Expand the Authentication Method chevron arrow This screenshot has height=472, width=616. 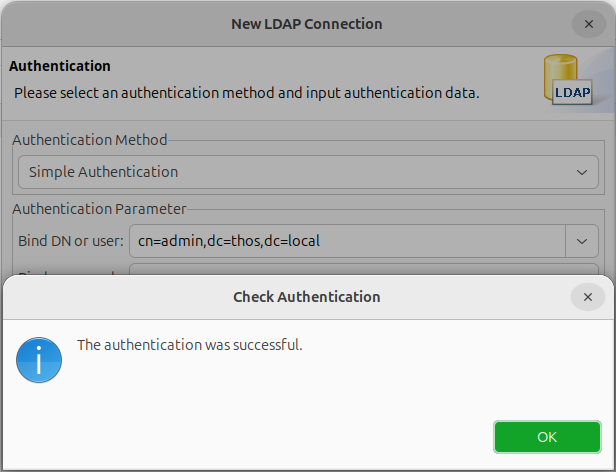point(581,172)
